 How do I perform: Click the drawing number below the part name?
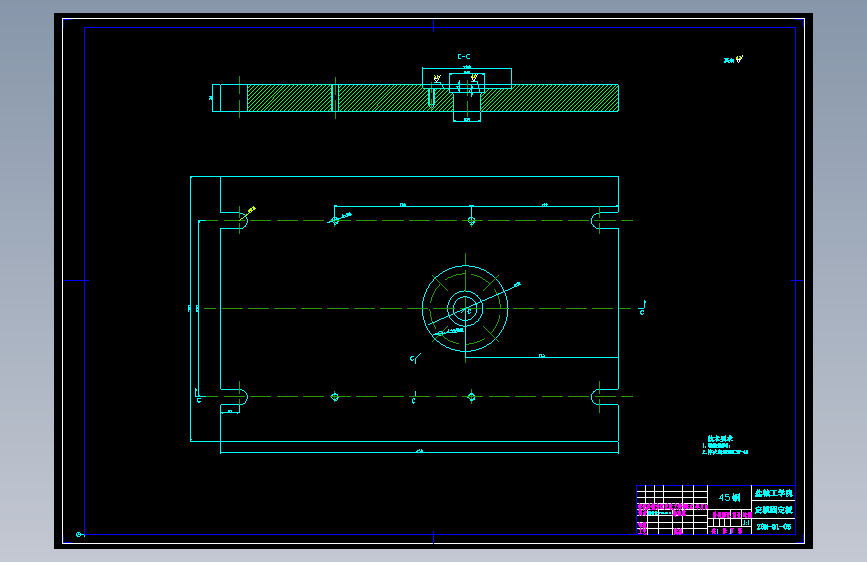click(774, 527)
